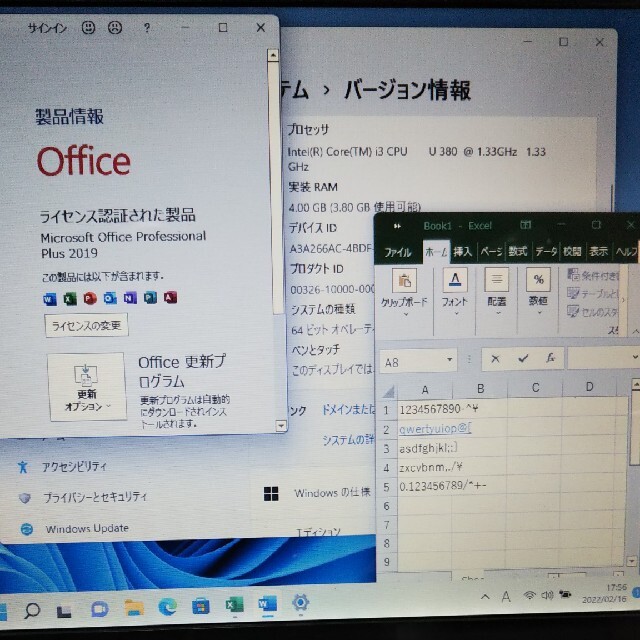Launch Microsoft Edge from the taskbar
The width and height of the screenshot is (640, 640).
click(167, 607)
